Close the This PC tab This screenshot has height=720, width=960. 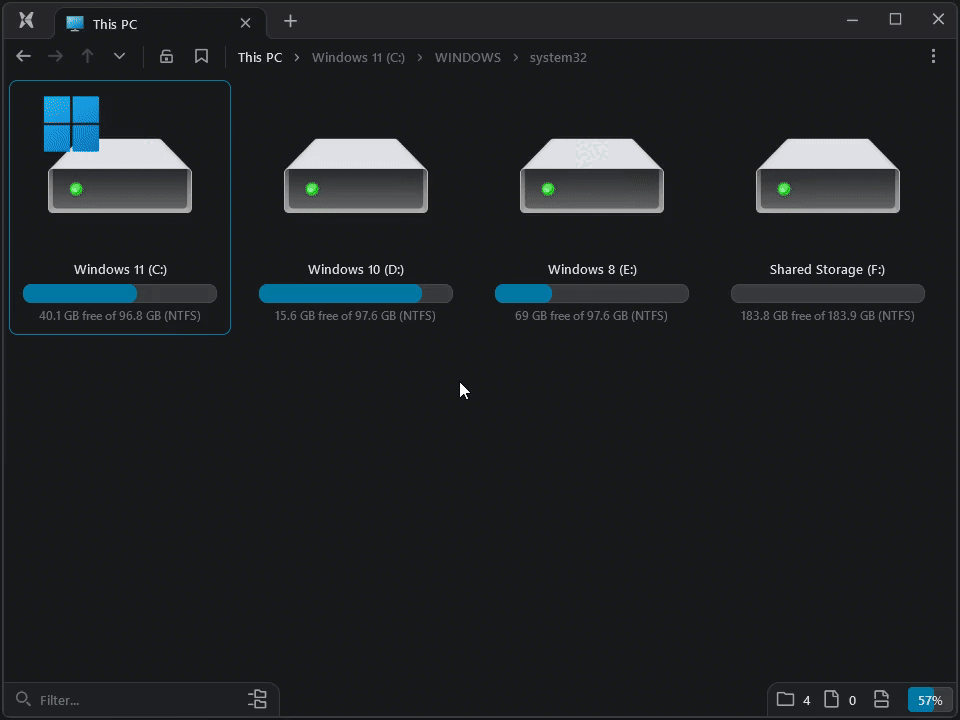tap(246, 23)
